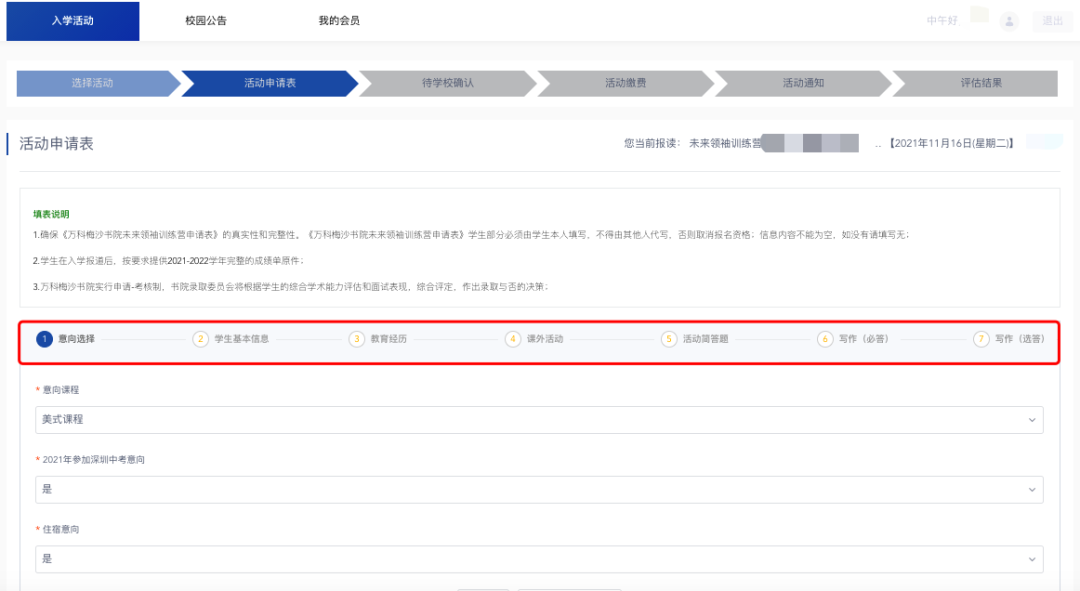The image size is (1080, 591).
Task: Select the 待学校确认 progress step
Action: tap(448, 83)
